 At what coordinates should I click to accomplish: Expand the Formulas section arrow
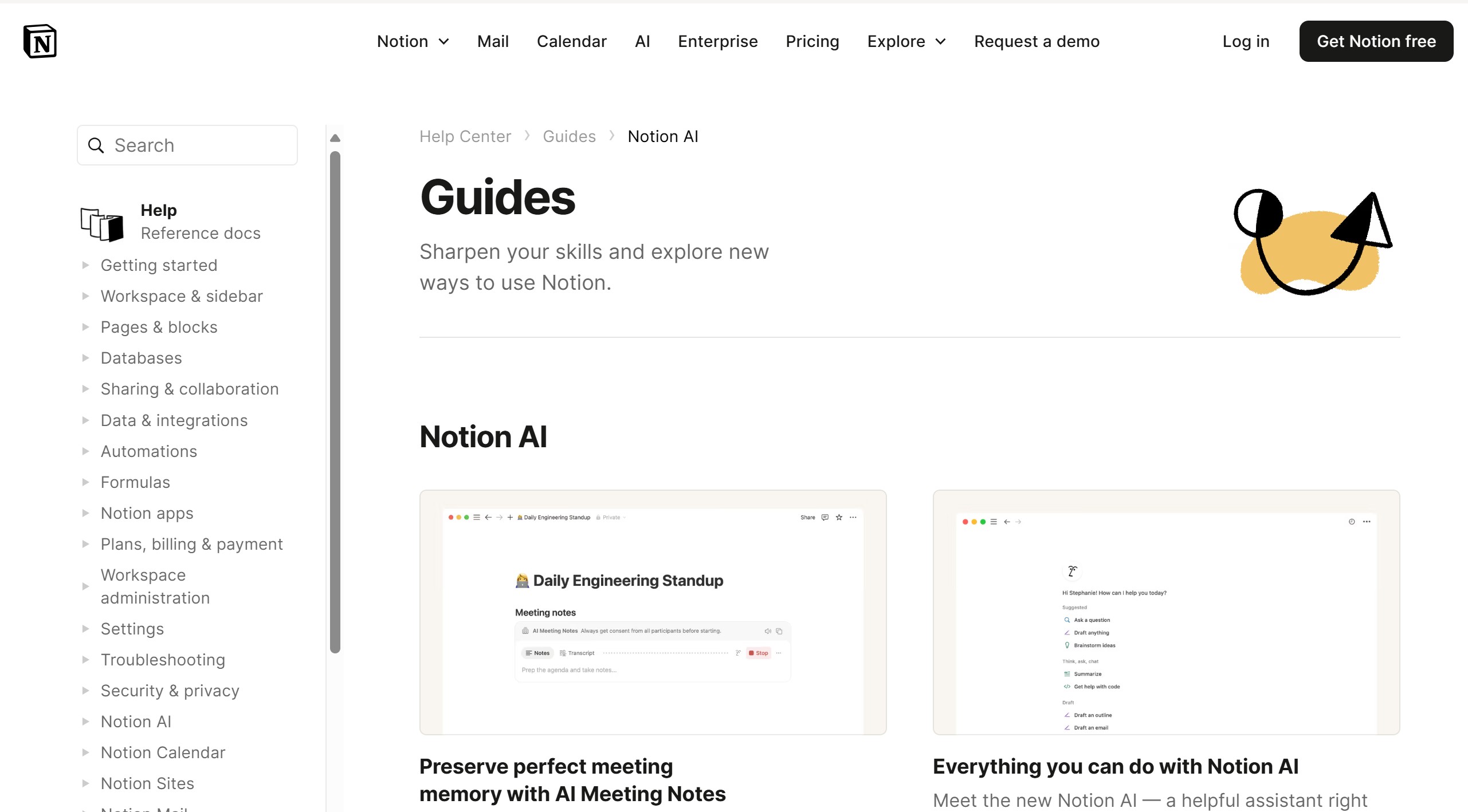(85, 482)
